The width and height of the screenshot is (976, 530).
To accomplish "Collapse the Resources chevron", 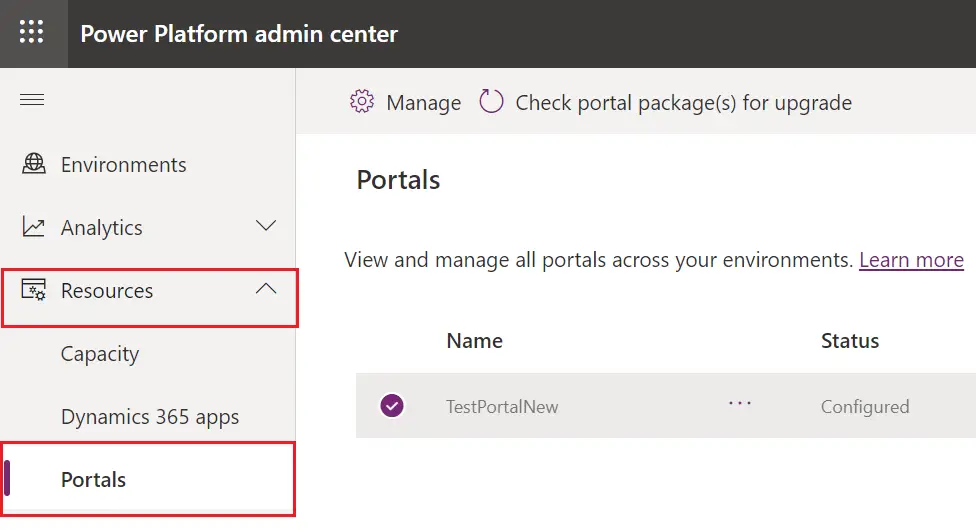I will point(266,288).
